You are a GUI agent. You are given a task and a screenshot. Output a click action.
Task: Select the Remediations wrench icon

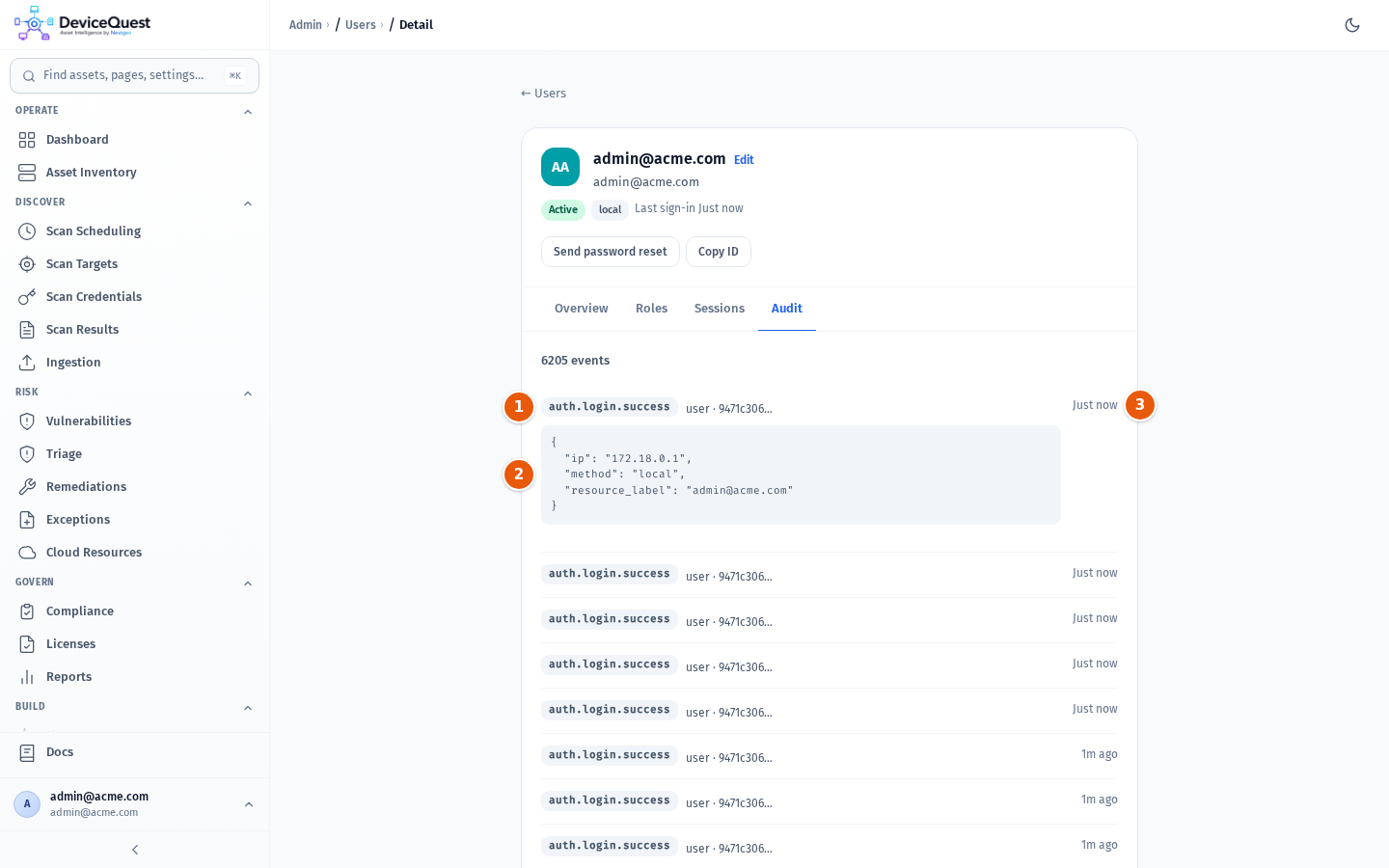[27, 487]
